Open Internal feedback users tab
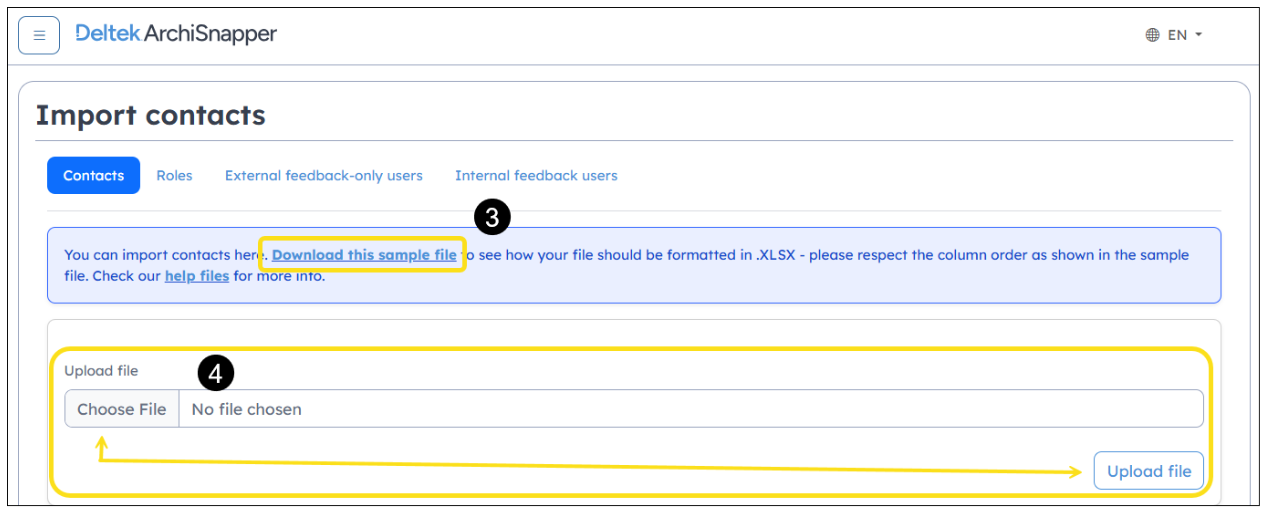 click(x=536, y=175)
